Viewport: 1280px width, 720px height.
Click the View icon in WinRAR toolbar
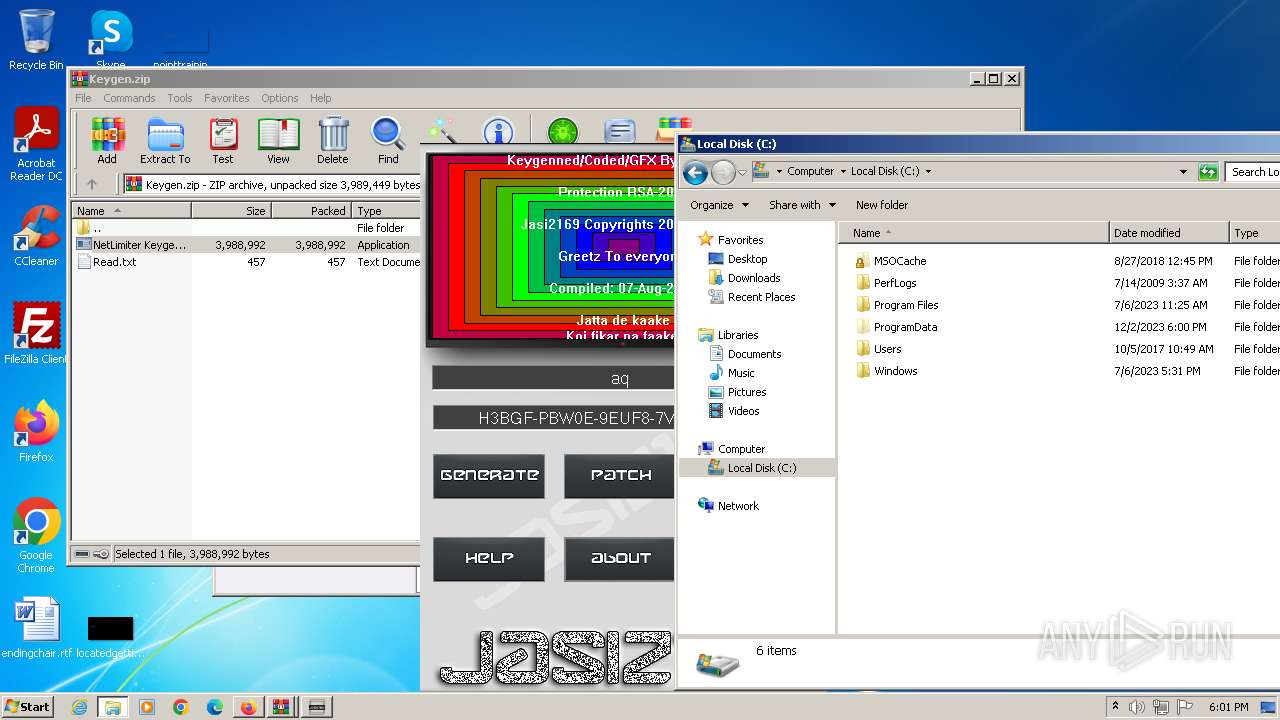(278, 140)
